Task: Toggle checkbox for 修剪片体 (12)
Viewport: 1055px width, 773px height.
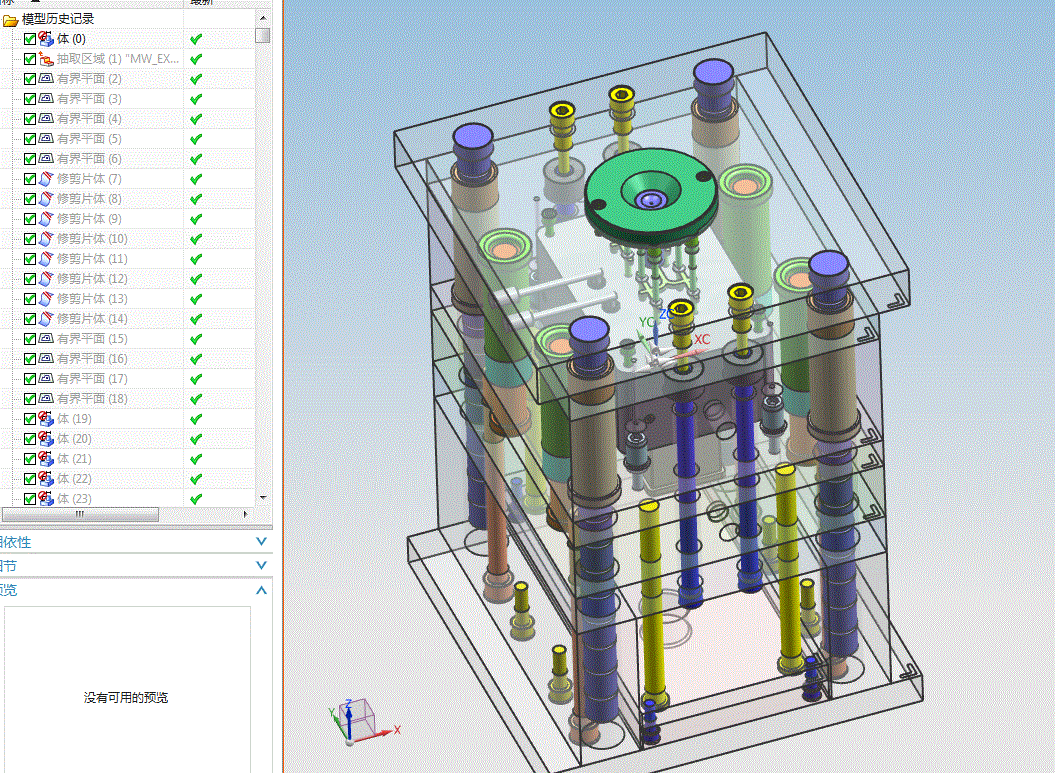Action: [x=30, y=279]
